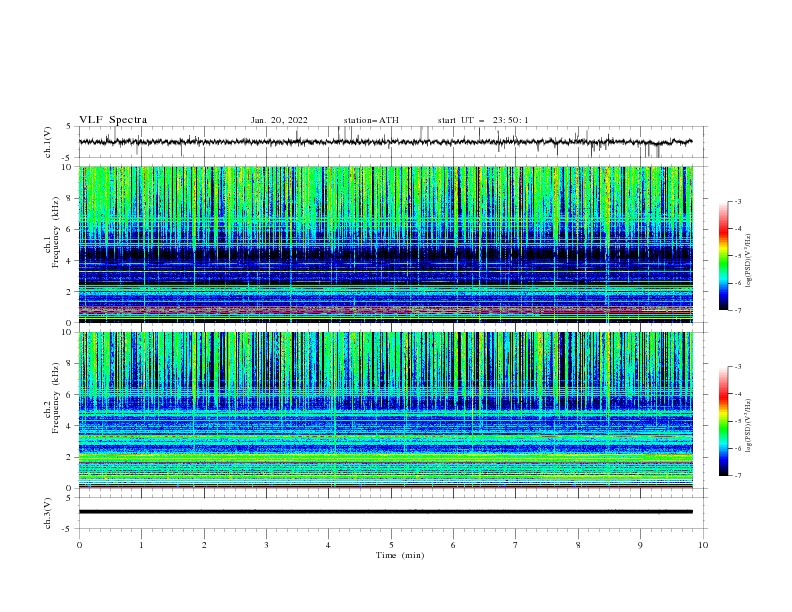792x612 pixels.
Task: Click the "4" tick on the time axis
Action: coord(328,545)
